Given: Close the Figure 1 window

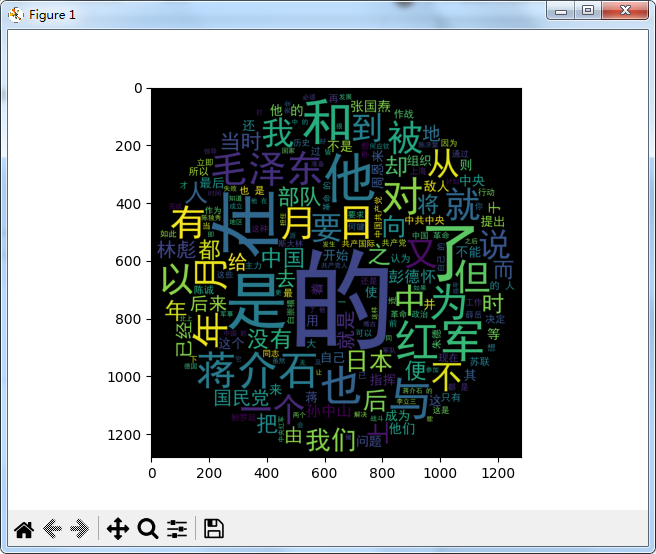Looking at the screenshot, I should pos(627,11).
